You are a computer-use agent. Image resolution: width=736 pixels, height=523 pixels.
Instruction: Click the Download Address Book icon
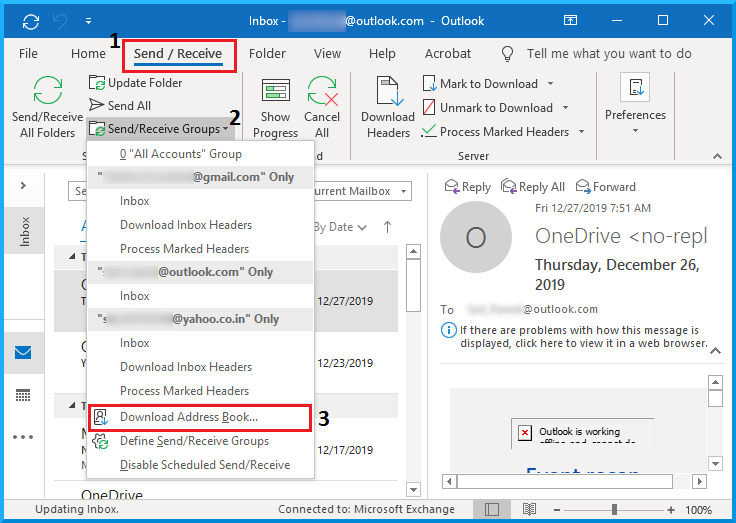100,417
